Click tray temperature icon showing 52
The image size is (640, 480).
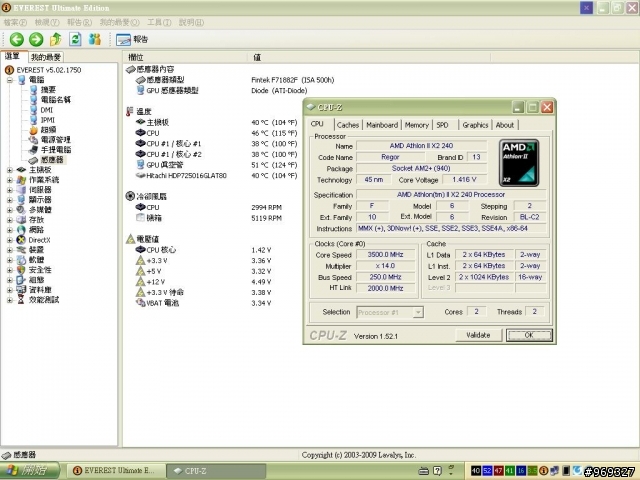click(x=487, y=471)
